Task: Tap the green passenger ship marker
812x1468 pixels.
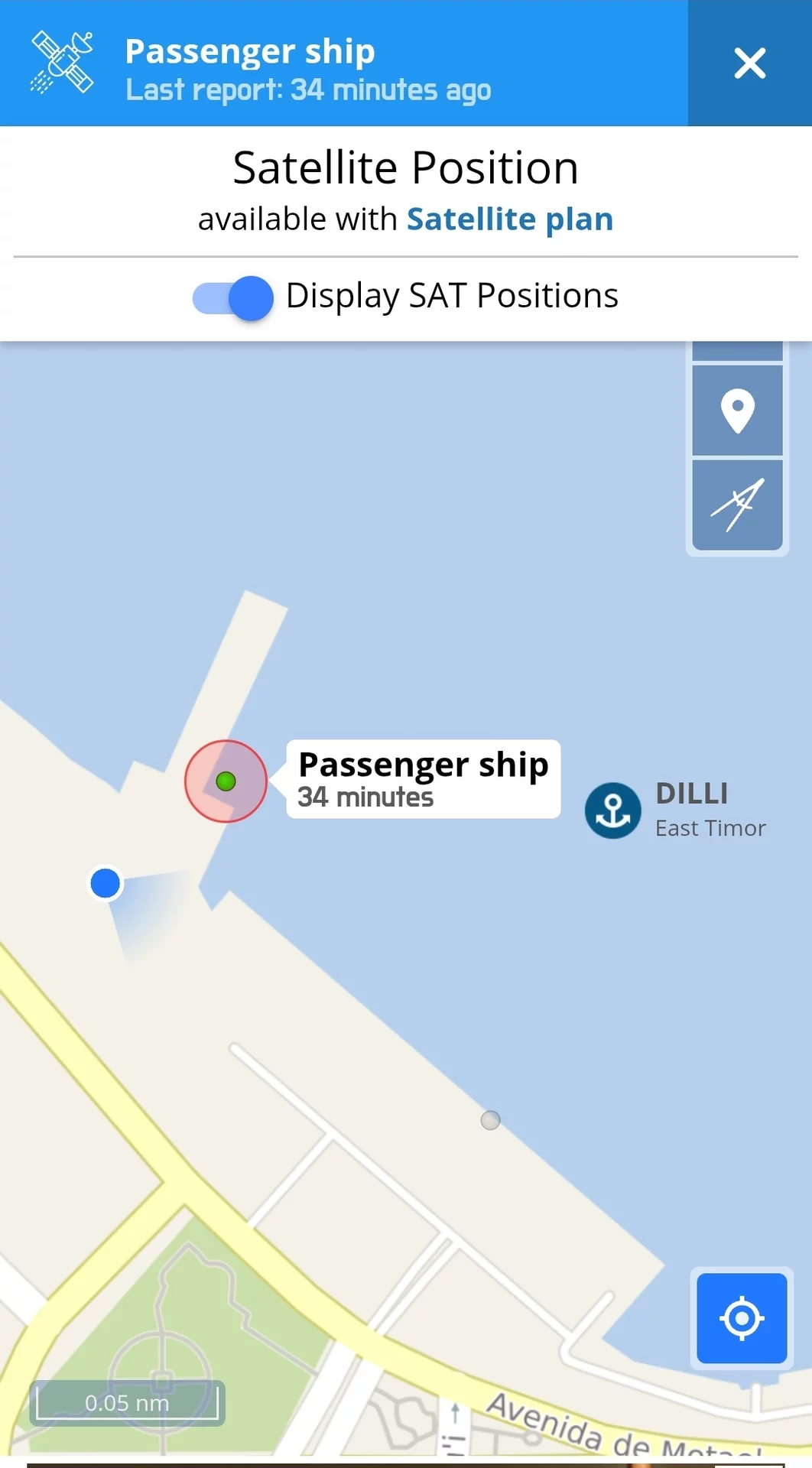Action: click(x=226, y=781)
